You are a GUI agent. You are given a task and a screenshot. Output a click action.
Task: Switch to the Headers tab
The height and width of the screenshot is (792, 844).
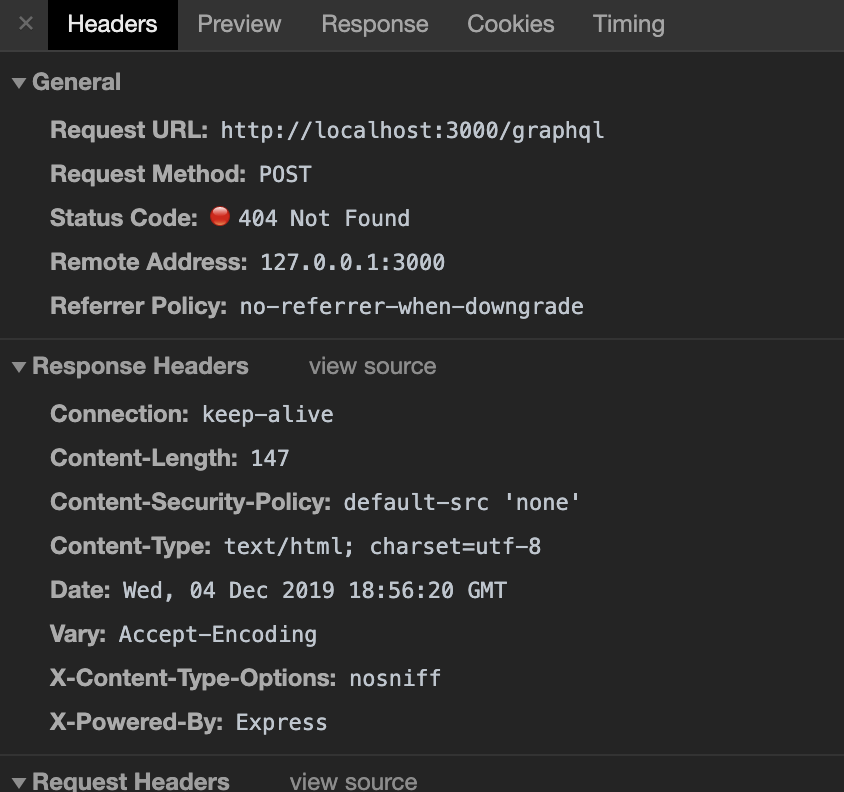point(112,24)
